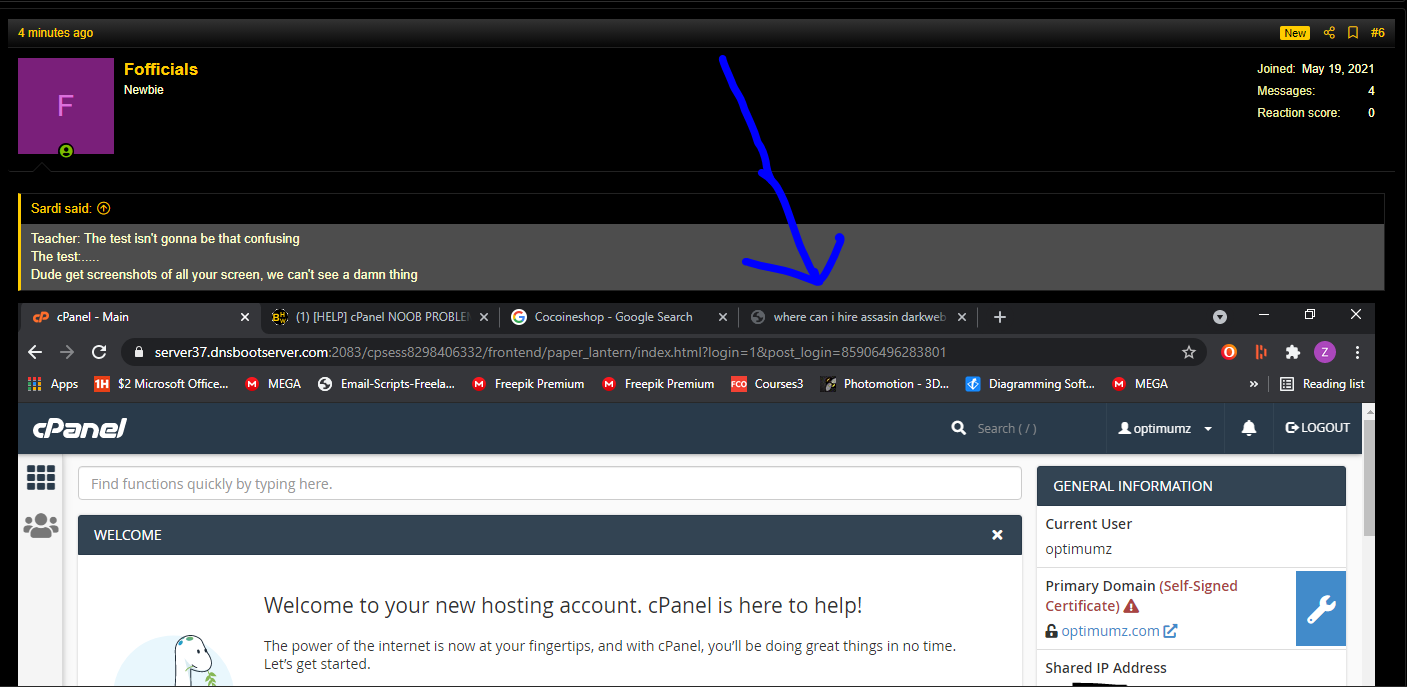Open tab search dropdown arrow
The width and height of the screenshot is (1407, 687).
tap(1220, 317)
